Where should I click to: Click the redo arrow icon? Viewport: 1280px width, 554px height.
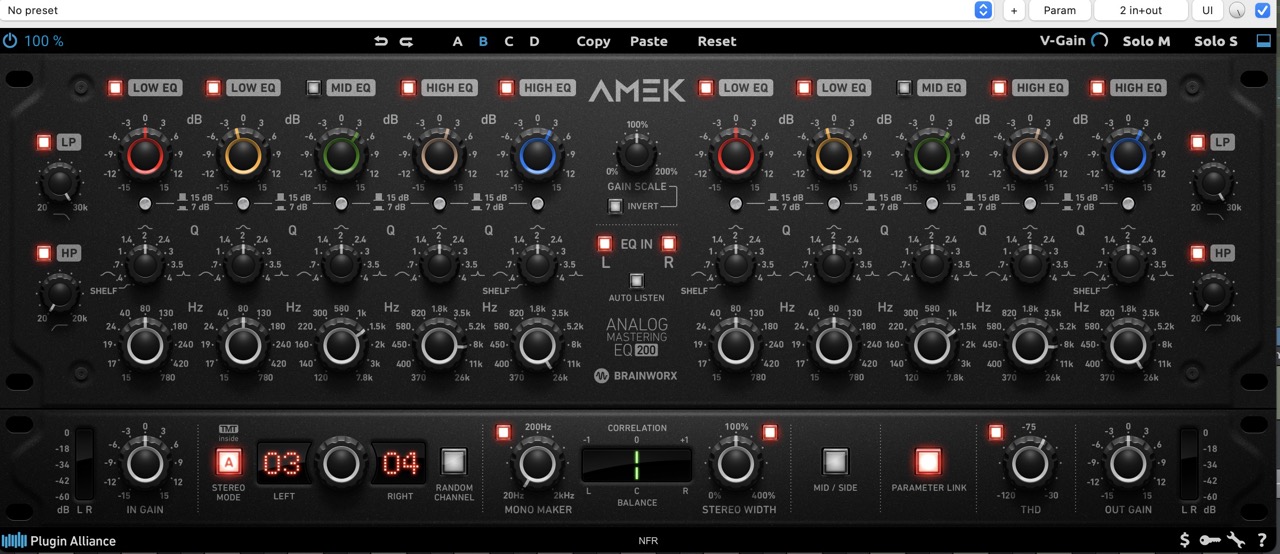point(406,41)
